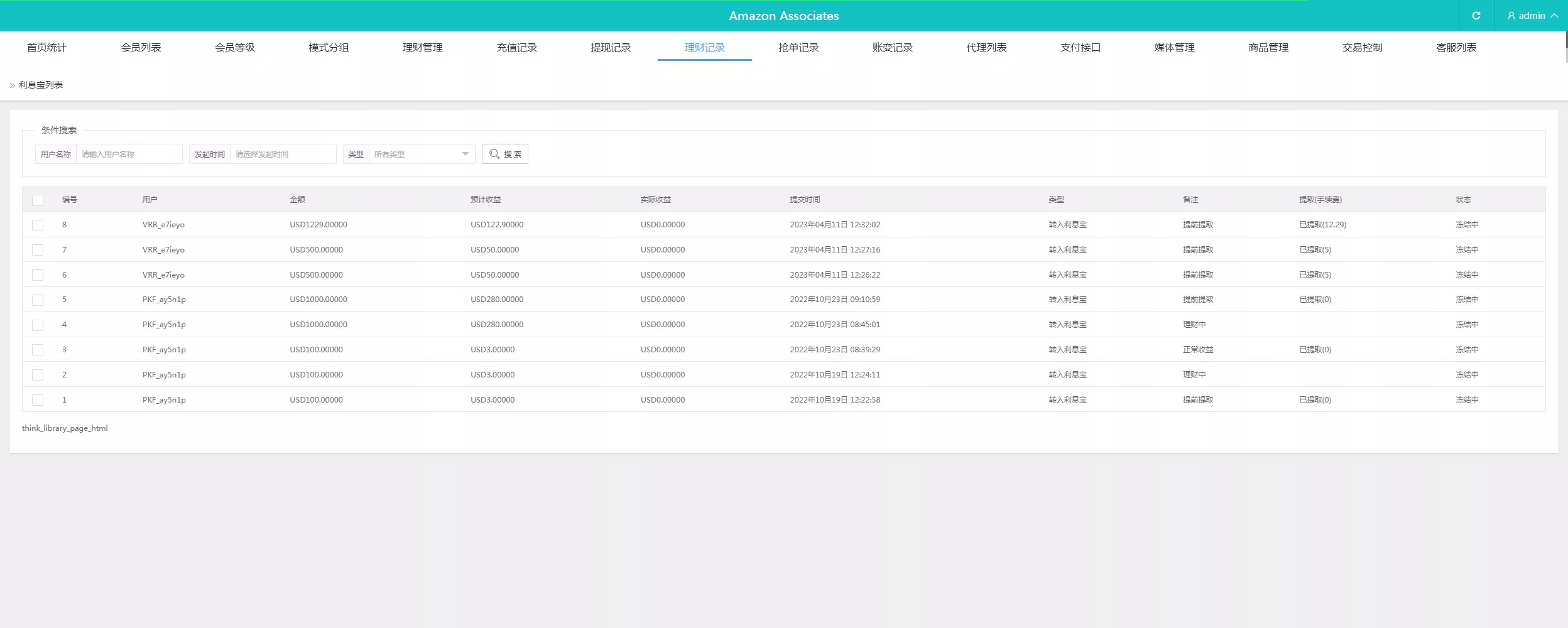The width and height of the screenshot is (1568, 628).
Task: Select the checkbox for record number 5
Action: point(38,300)
